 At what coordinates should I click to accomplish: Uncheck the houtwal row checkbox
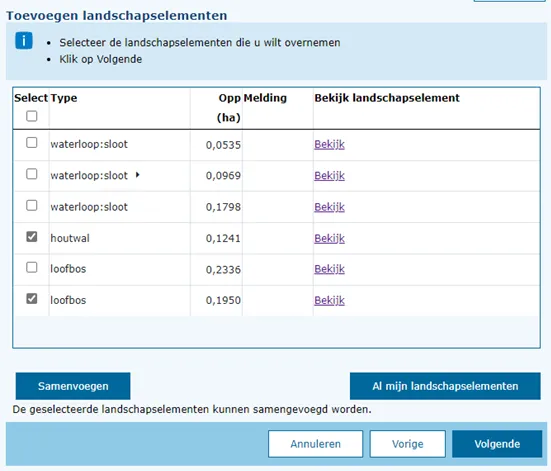pyautogui.click(x=32, y=237)
